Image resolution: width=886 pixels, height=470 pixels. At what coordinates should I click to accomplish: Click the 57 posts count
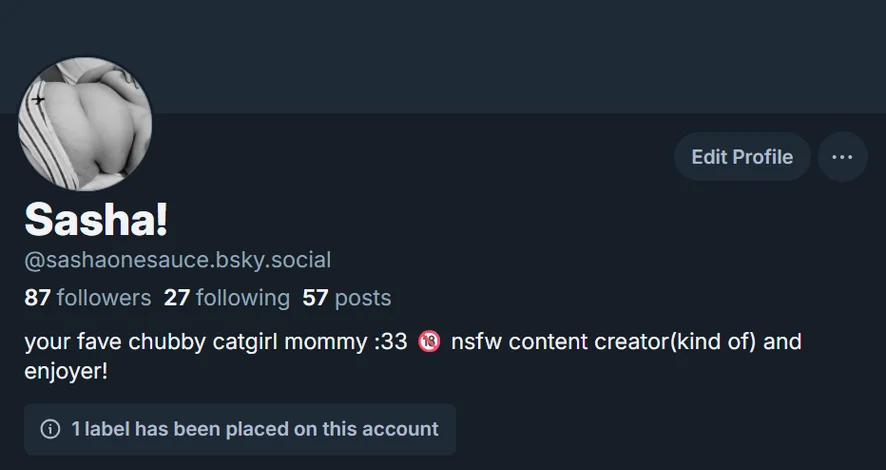click(346, 297)
